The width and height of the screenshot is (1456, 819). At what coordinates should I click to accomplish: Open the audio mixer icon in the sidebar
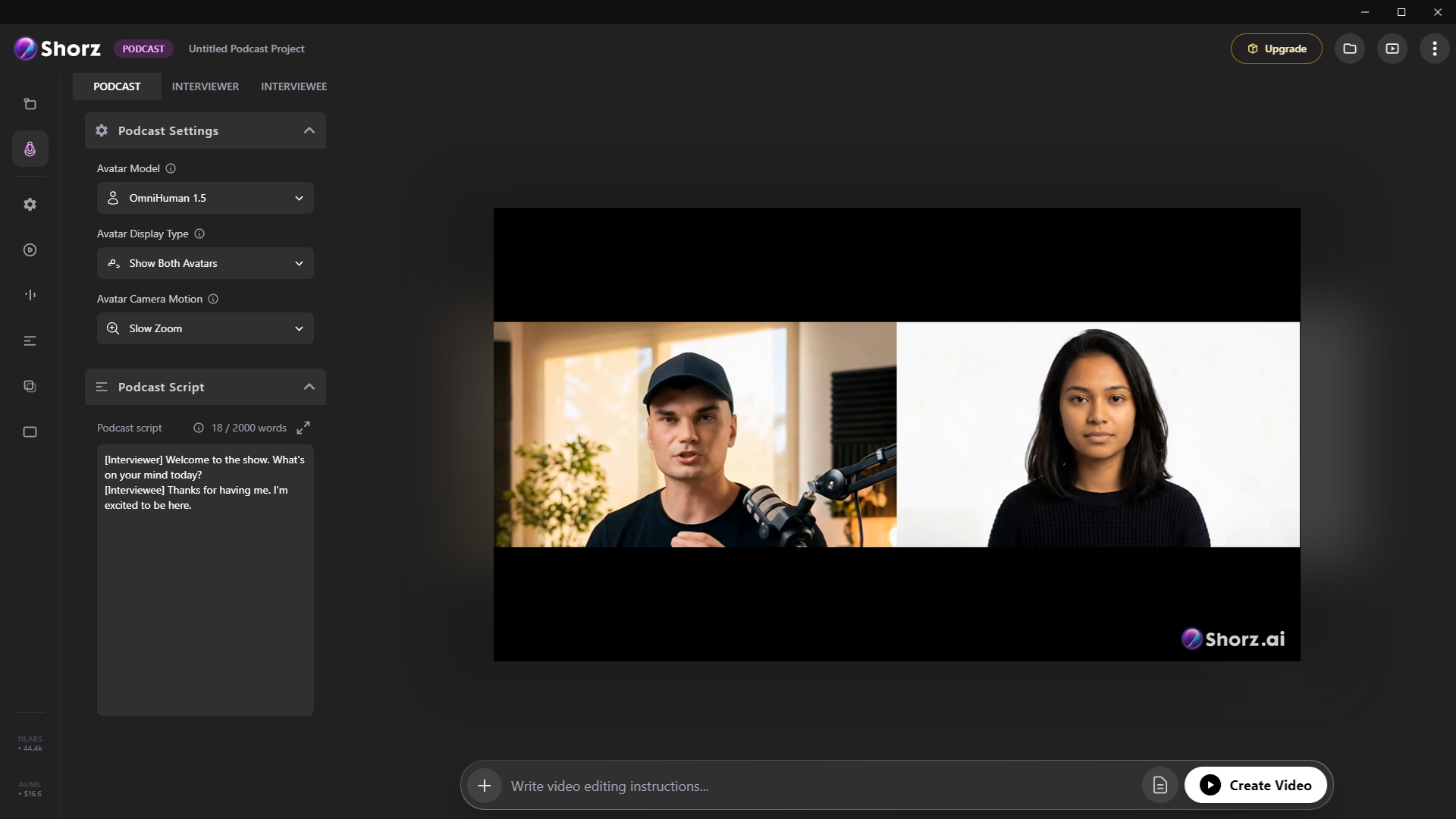tap(30, 294)
